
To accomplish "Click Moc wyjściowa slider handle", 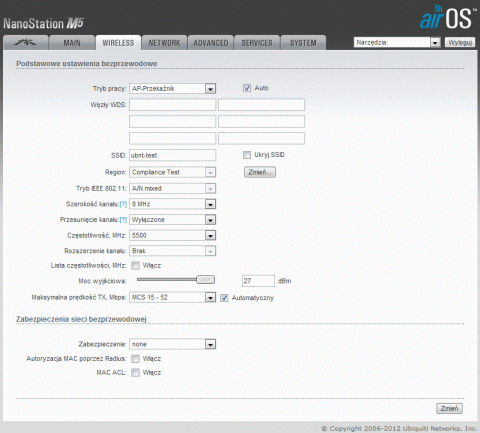I will (x=206, y=280).
